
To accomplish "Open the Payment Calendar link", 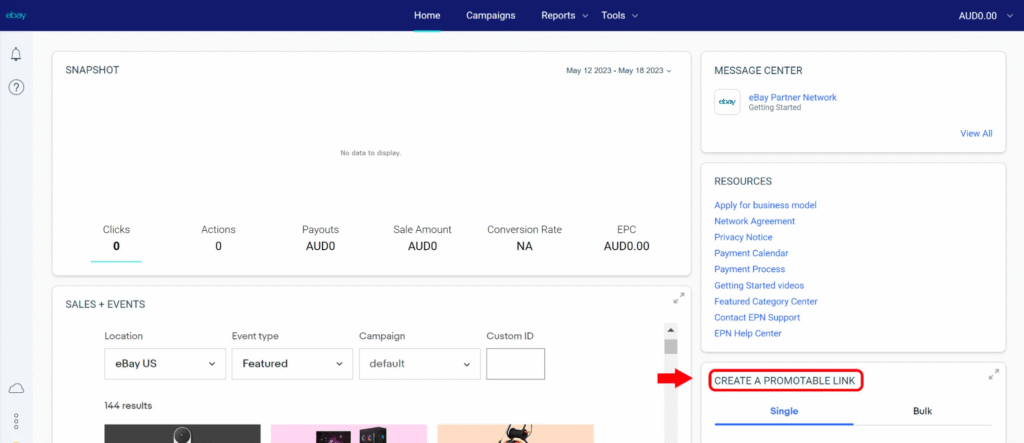I will click(x=751, y=253).
